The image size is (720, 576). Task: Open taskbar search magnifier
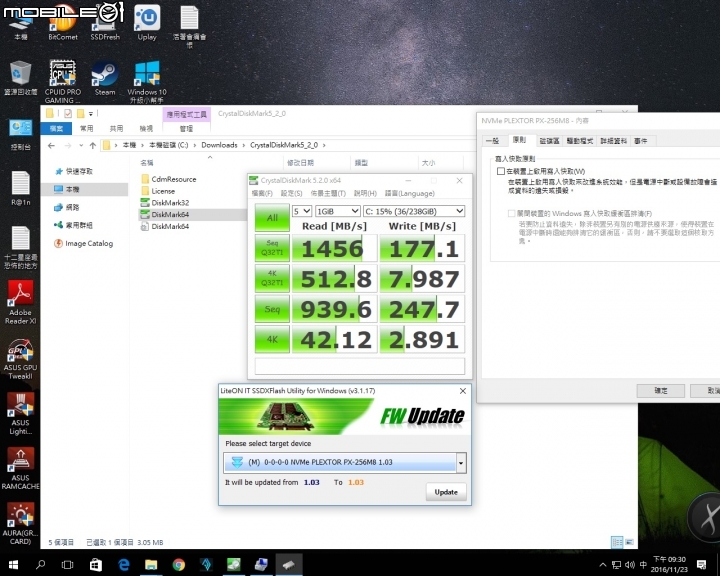point(40,565)
